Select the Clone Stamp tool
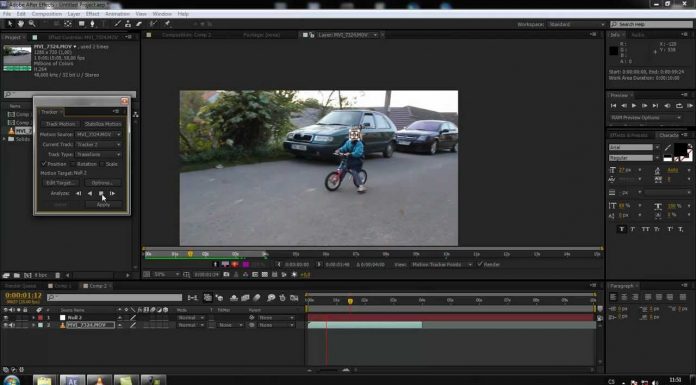 128,24
